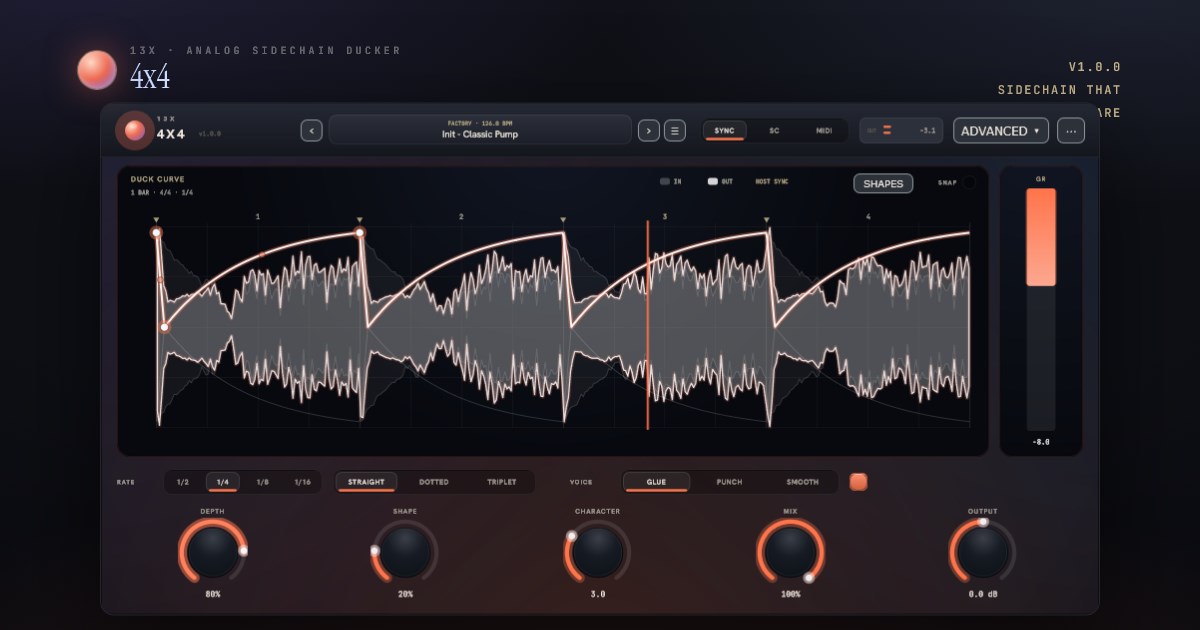
Task: Select SYNC trigger mode
Action: (724, 131)
